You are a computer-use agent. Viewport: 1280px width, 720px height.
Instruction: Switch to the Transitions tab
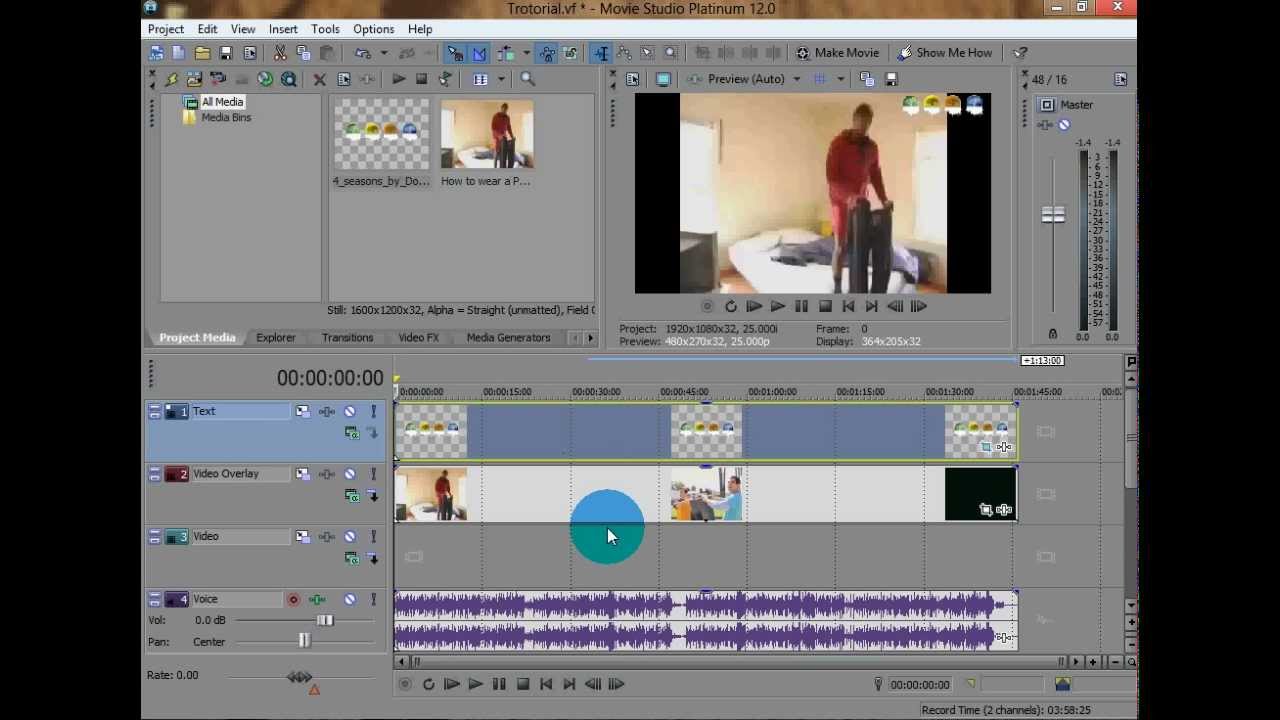[347, 338]
